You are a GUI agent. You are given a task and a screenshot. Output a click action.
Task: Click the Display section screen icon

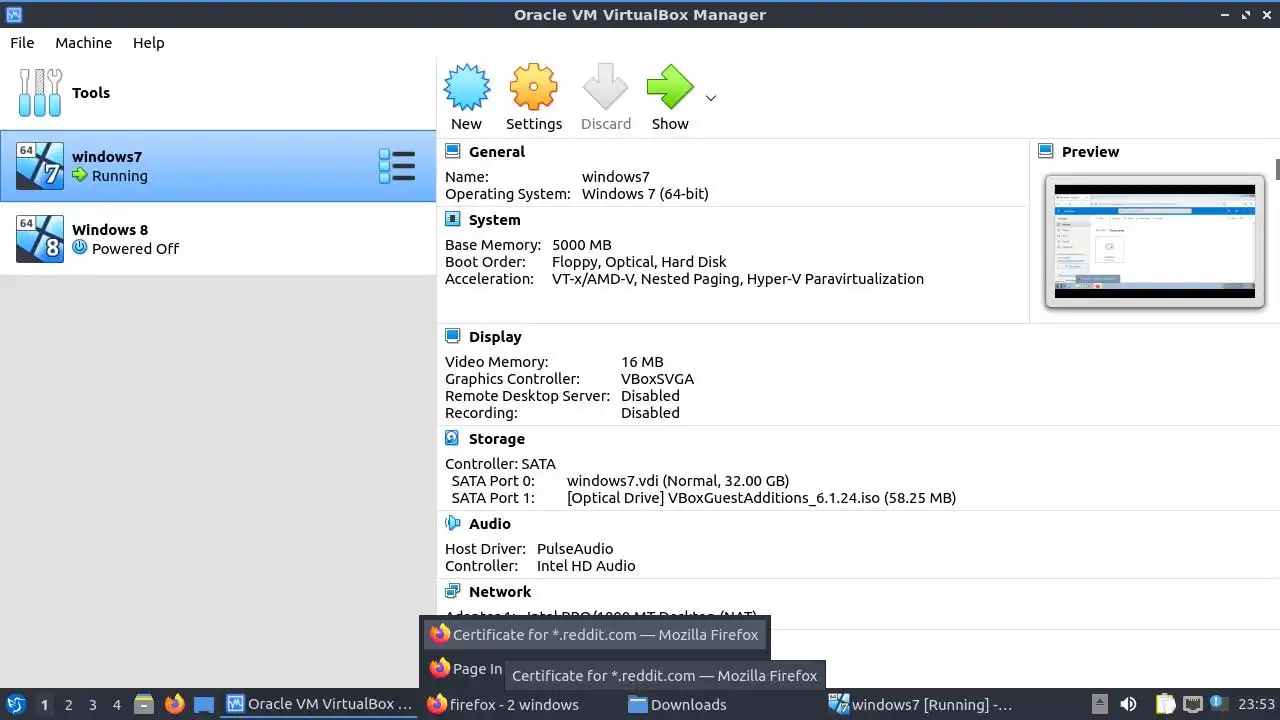(453, 336)
